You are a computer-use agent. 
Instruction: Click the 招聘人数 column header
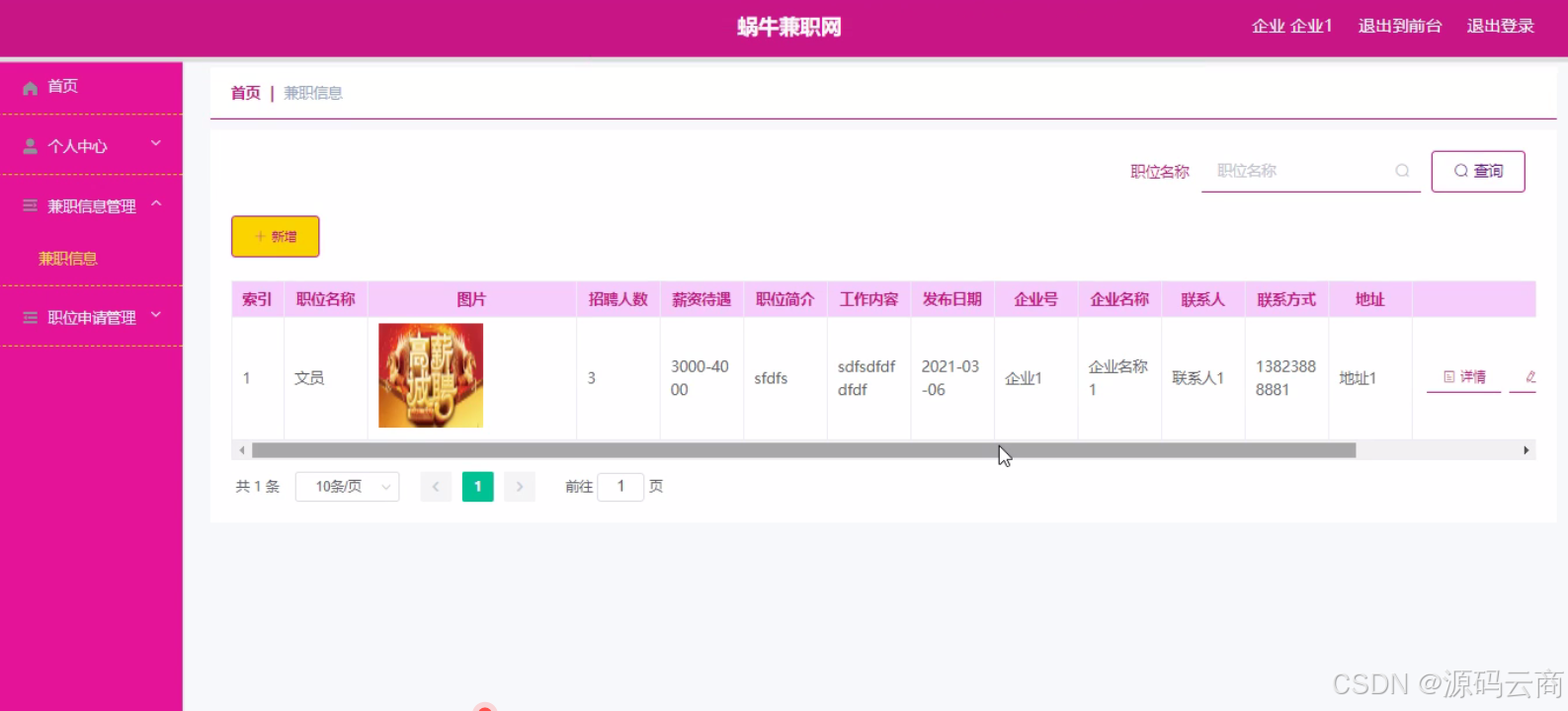click(x=619, y=299)
